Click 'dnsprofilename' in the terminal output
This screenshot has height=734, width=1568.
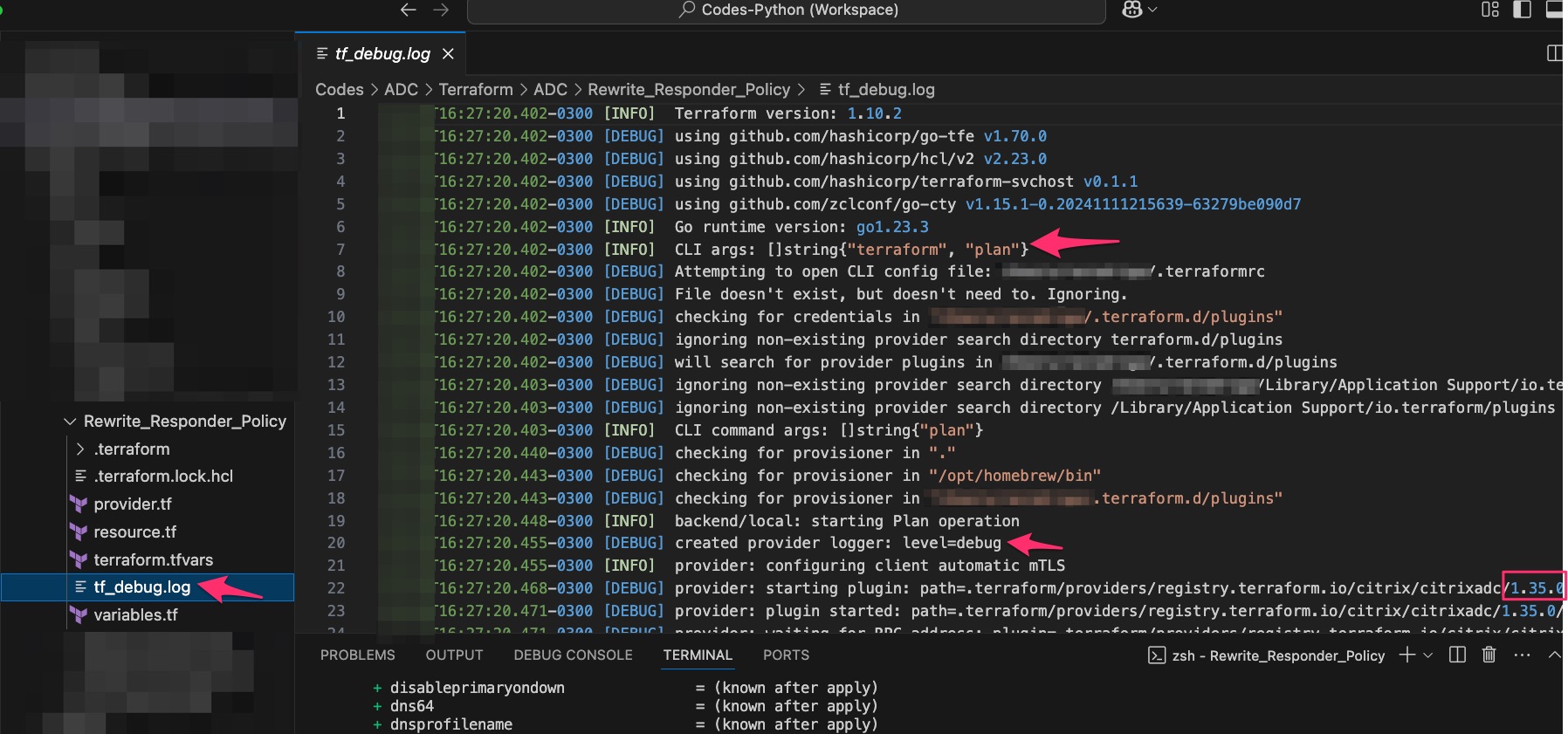coord(451,724)
